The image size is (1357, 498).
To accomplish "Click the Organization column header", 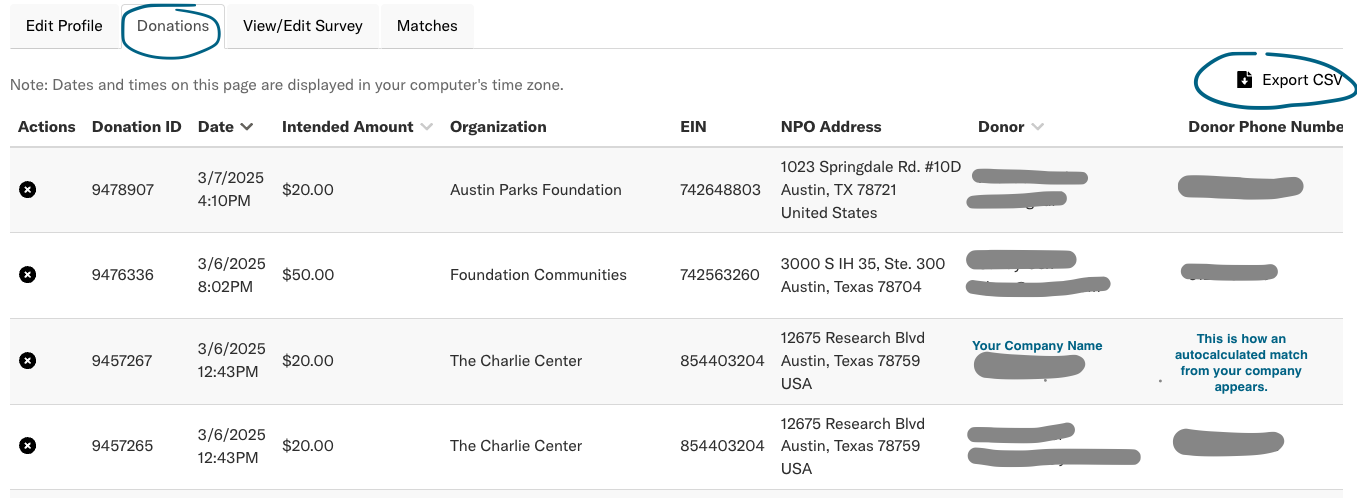I will pos(498,127).
